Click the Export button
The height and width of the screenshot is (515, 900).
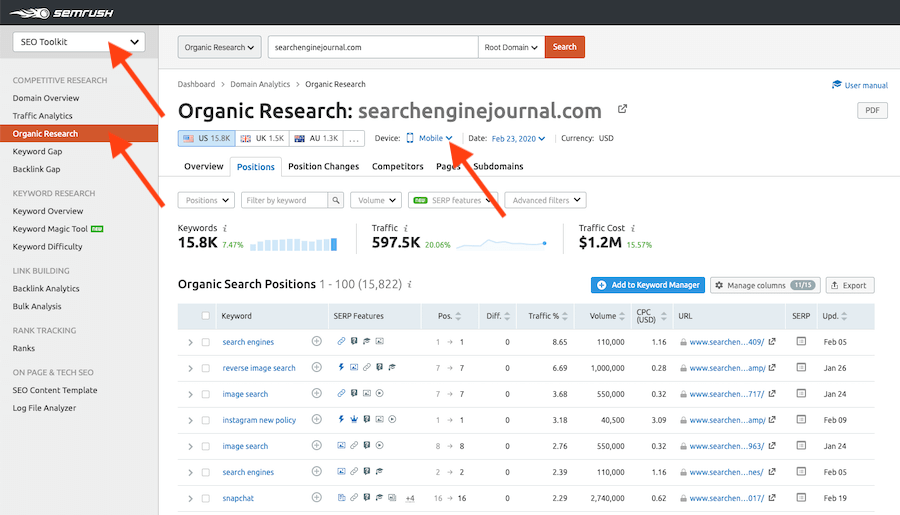pyautogui.click(x=849, y=285)
